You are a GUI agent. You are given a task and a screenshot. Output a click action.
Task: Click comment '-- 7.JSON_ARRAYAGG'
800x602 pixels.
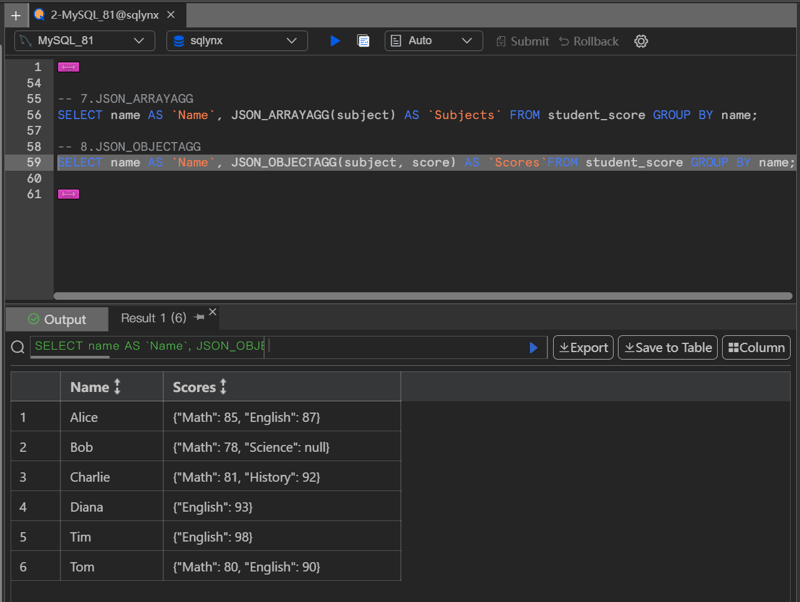click(126, 98)
